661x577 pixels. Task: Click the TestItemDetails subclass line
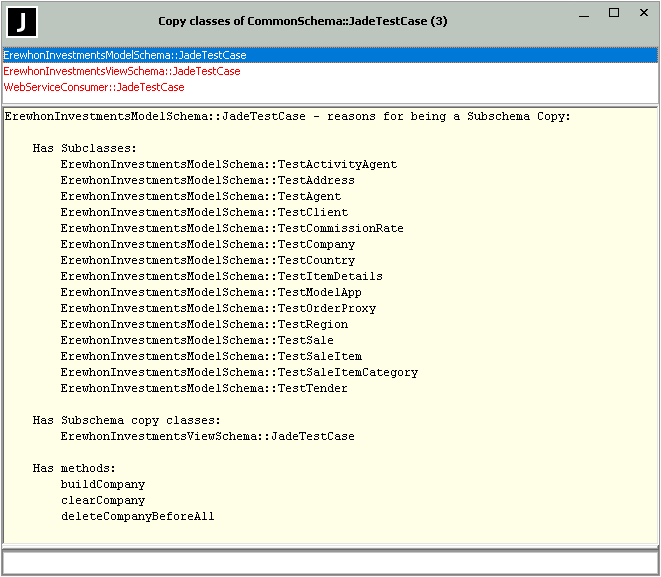coord(221,277)
